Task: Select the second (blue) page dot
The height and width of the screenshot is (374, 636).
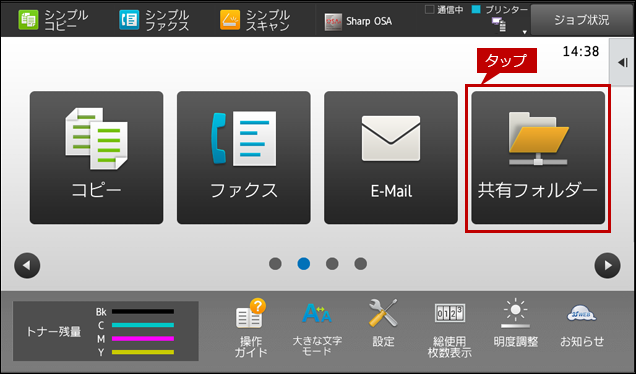Action: point(304,264)
